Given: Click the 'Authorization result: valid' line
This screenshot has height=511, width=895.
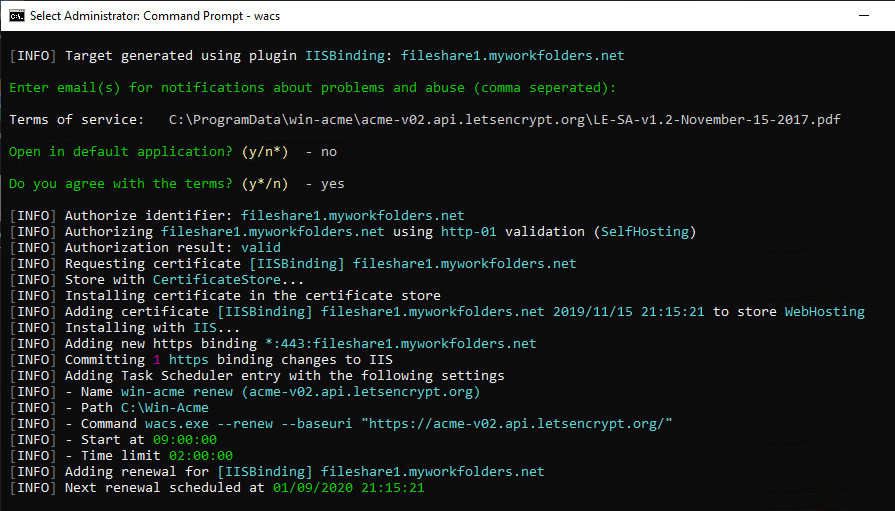Looking at the screenshot, I should pyautogui.click(x=159, y=247).
